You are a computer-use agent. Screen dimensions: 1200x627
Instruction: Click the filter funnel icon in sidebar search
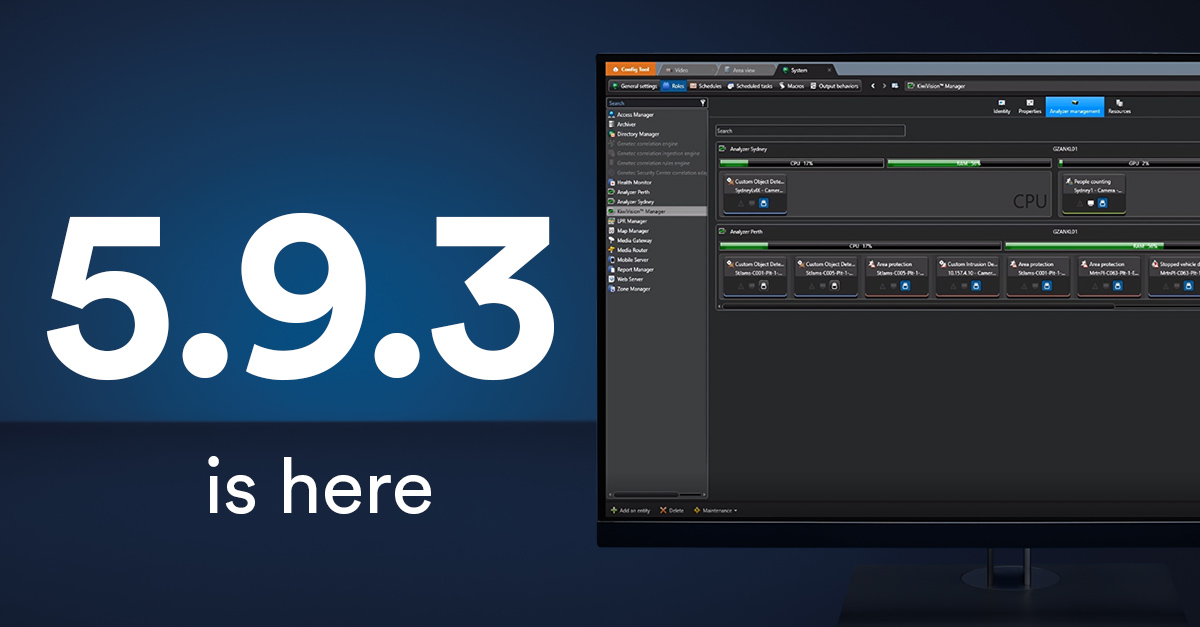tap(703, 102)
